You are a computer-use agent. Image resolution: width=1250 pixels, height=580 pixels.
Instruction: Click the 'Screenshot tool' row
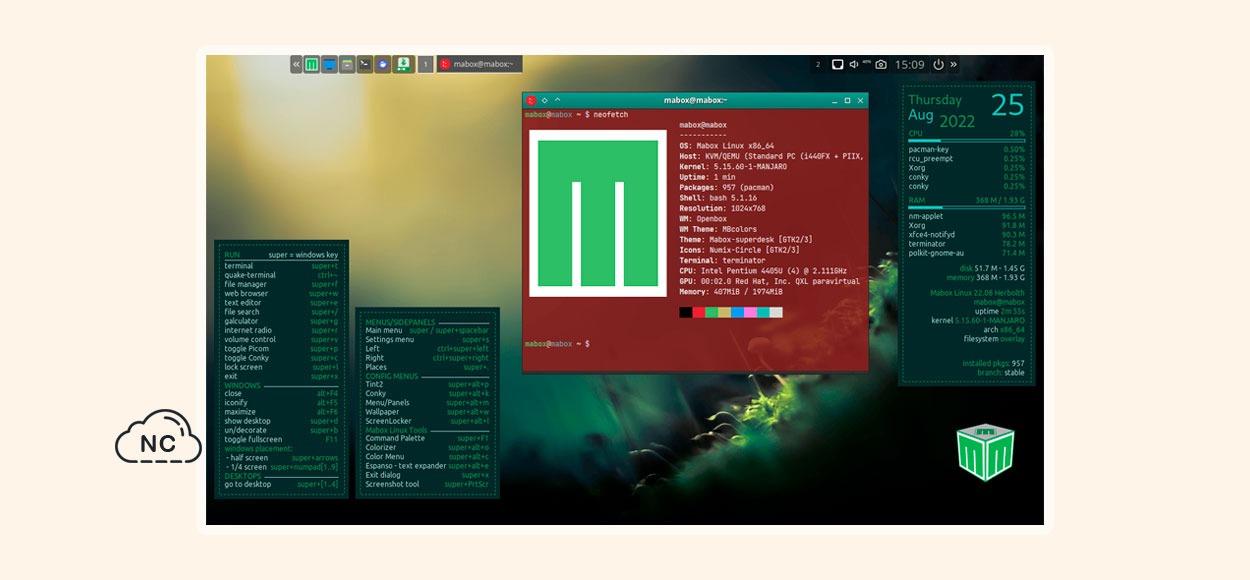427,484
